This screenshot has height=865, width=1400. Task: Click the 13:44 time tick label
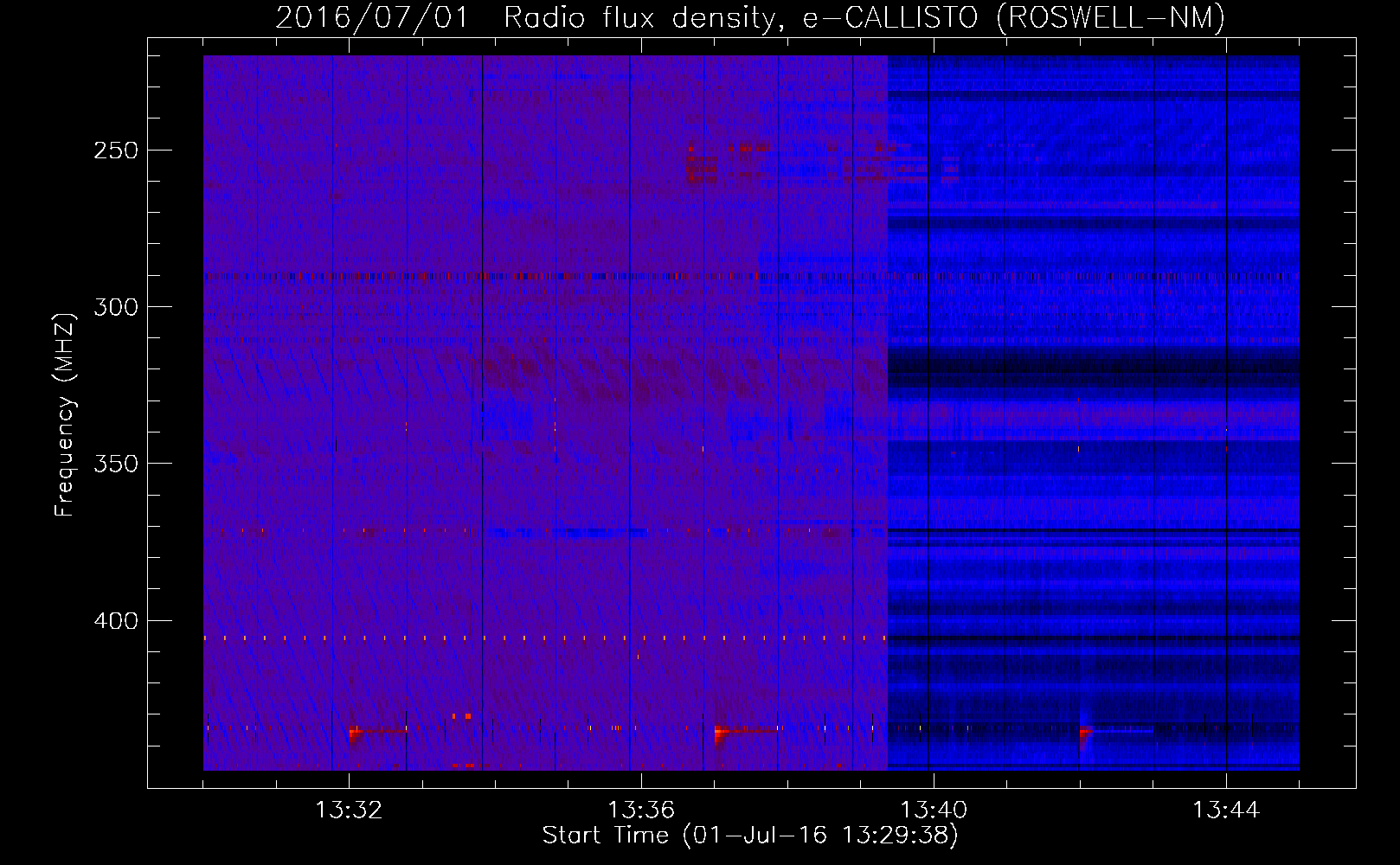(1226, 811)
